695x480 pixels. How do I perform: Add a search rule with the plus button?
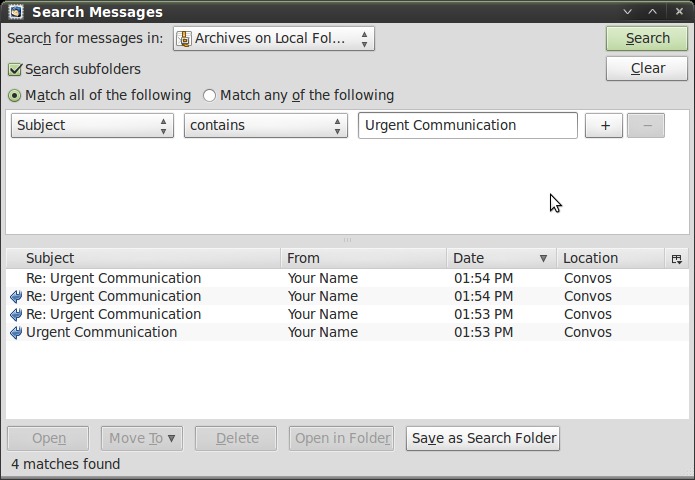[x=604, y=125]
